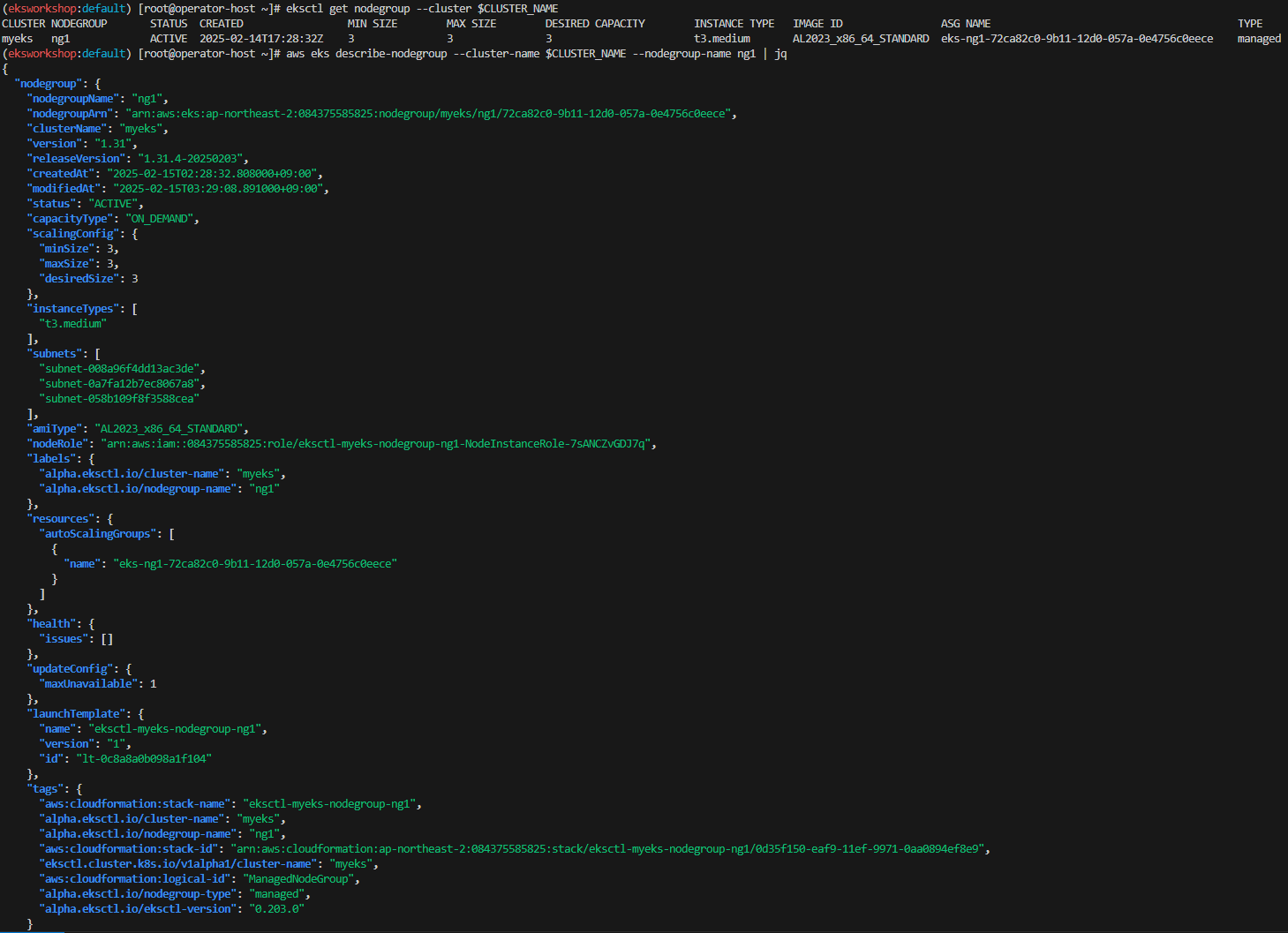Click the labels "alpha.eksctl.io/nodegroup-name" line

pos(160,489)
